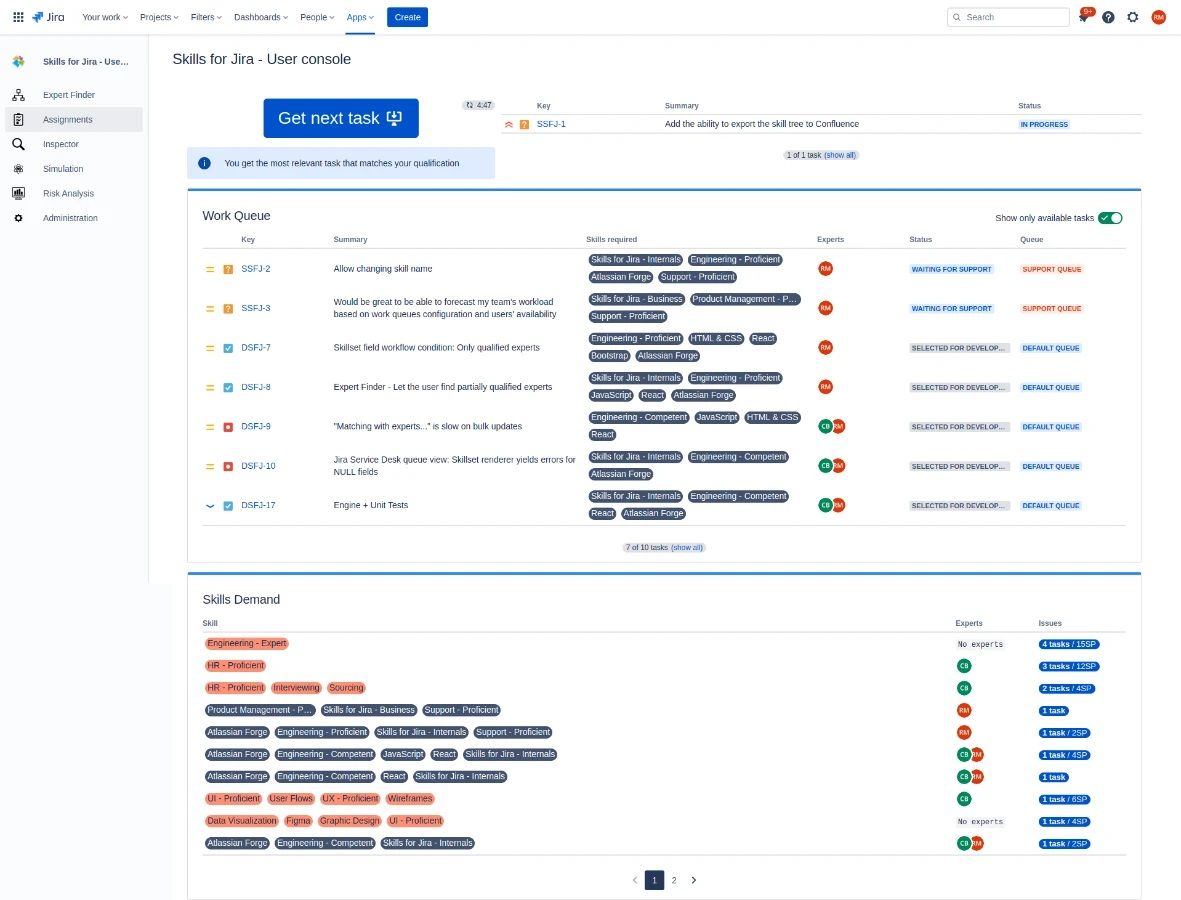
Task: Click issue type icon of SSFJ-1
Action: click(524, 124)
